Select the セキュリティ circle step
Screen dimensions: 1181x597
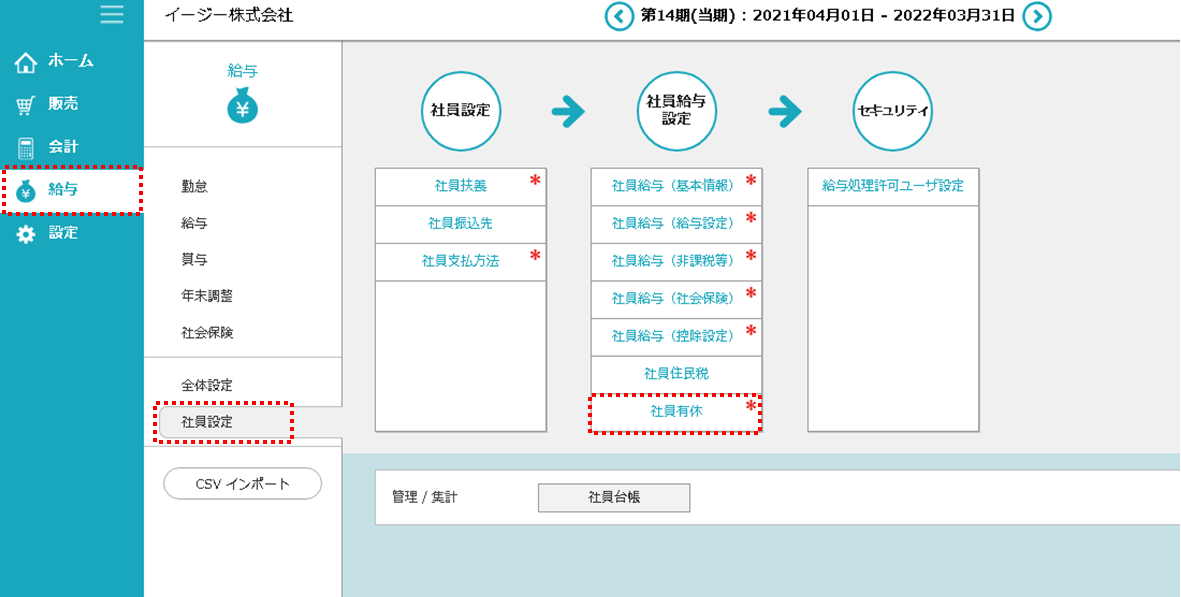(x=893, y=111)
